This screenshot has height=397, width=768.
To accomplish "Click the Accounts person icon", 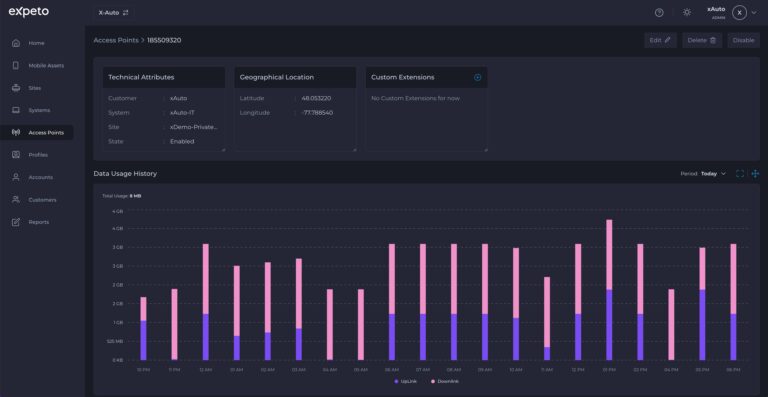I will (x=16, y=177).
